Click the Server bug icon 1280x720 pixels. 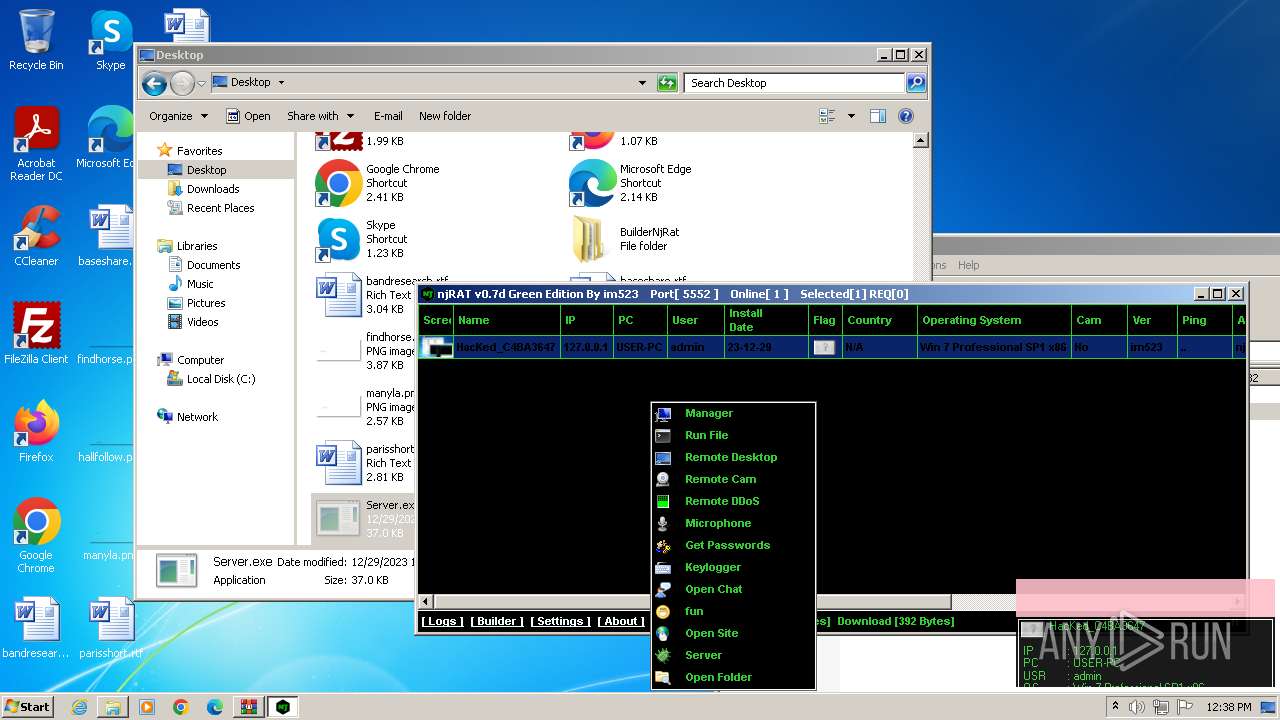click(663, 655)
